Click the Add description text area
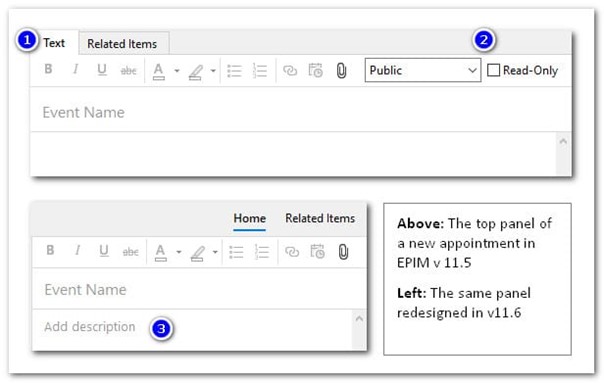Image resolution: width=604 pixels, height=383 pixels. coord(192,329)
